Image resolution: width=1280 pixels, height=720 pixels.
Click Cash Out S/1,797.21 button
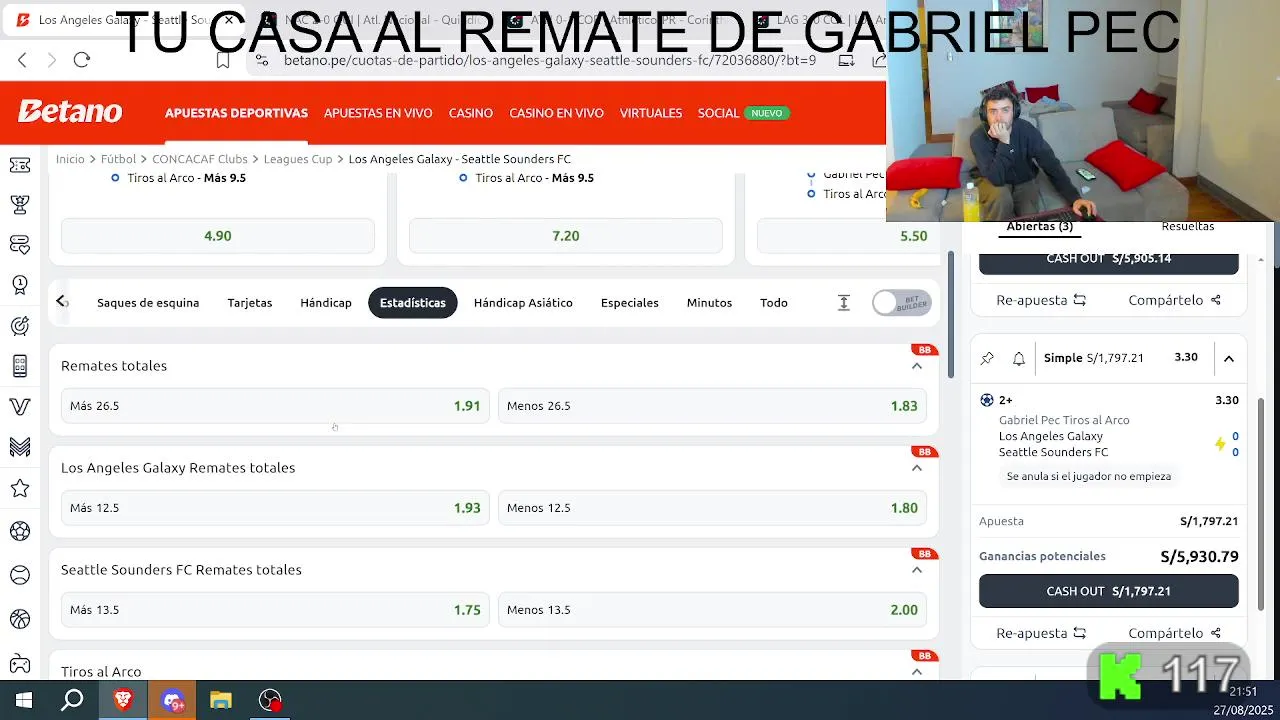(x=1108, y=591)
